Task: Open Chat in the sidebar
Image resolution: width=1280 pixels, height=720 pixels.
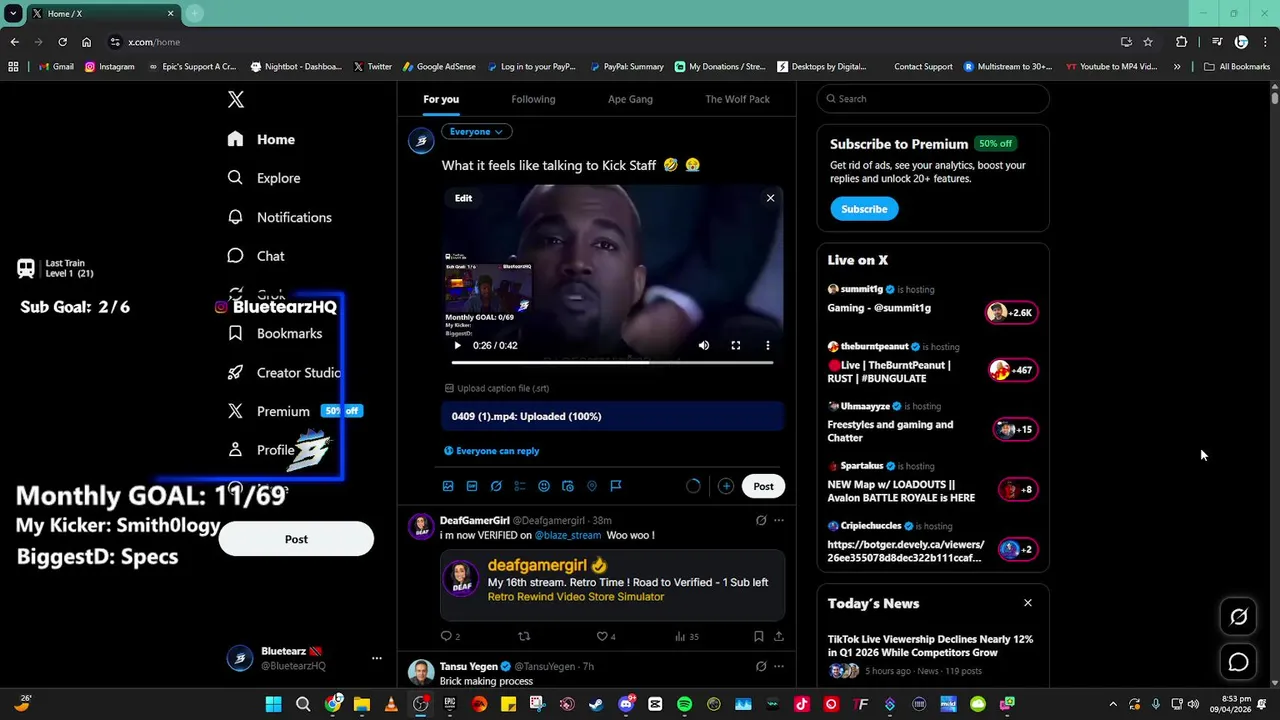Action: [x=256, y=256]
